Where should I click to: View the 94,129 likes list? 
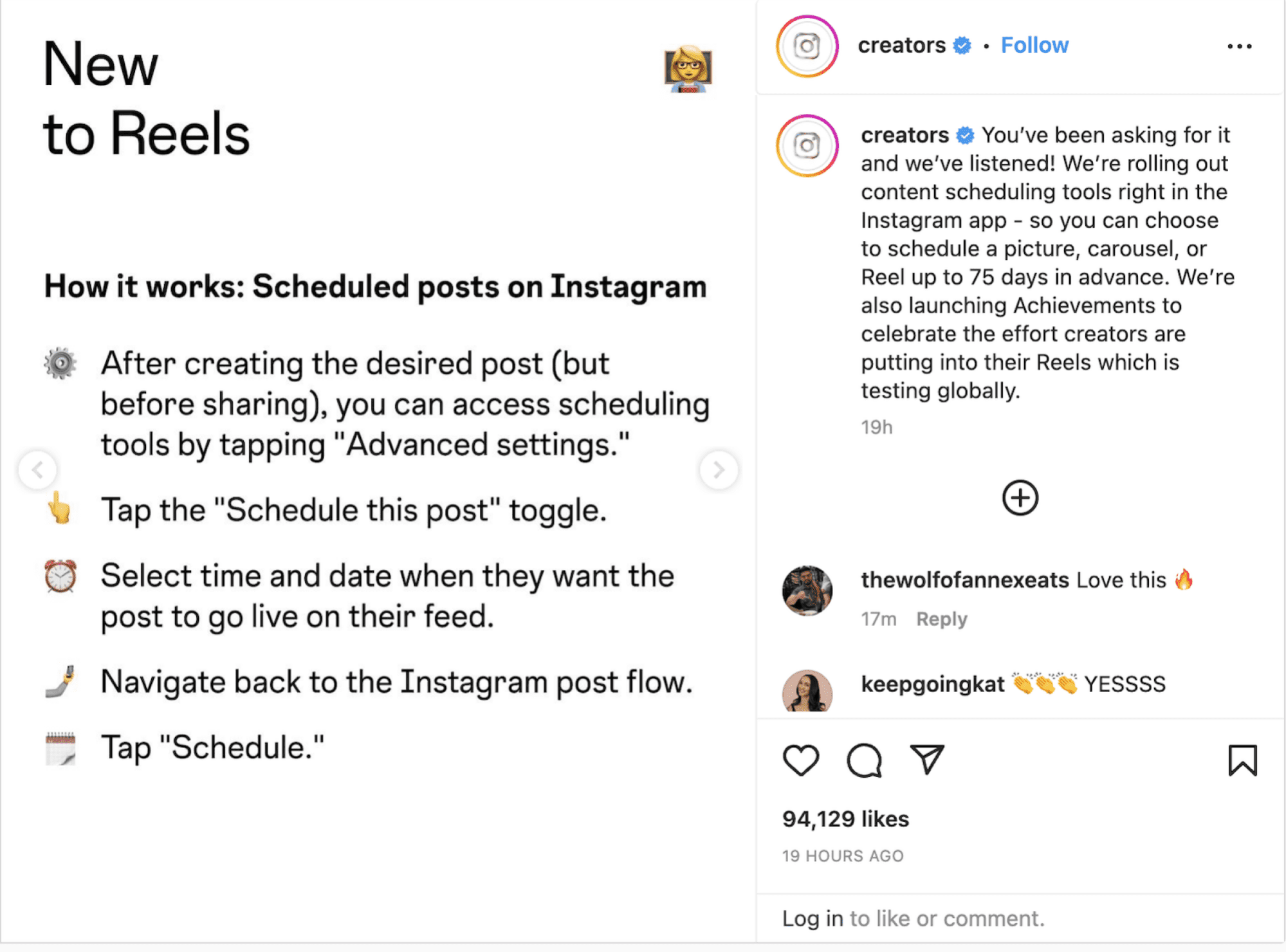[845, 819]
